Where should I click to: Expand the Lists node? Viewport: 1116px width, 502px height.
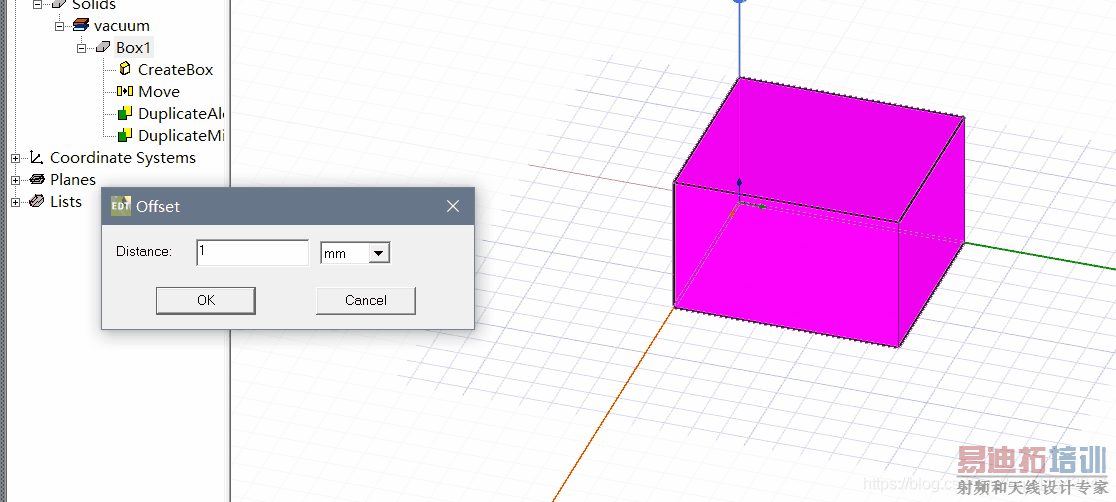[16, 202]
